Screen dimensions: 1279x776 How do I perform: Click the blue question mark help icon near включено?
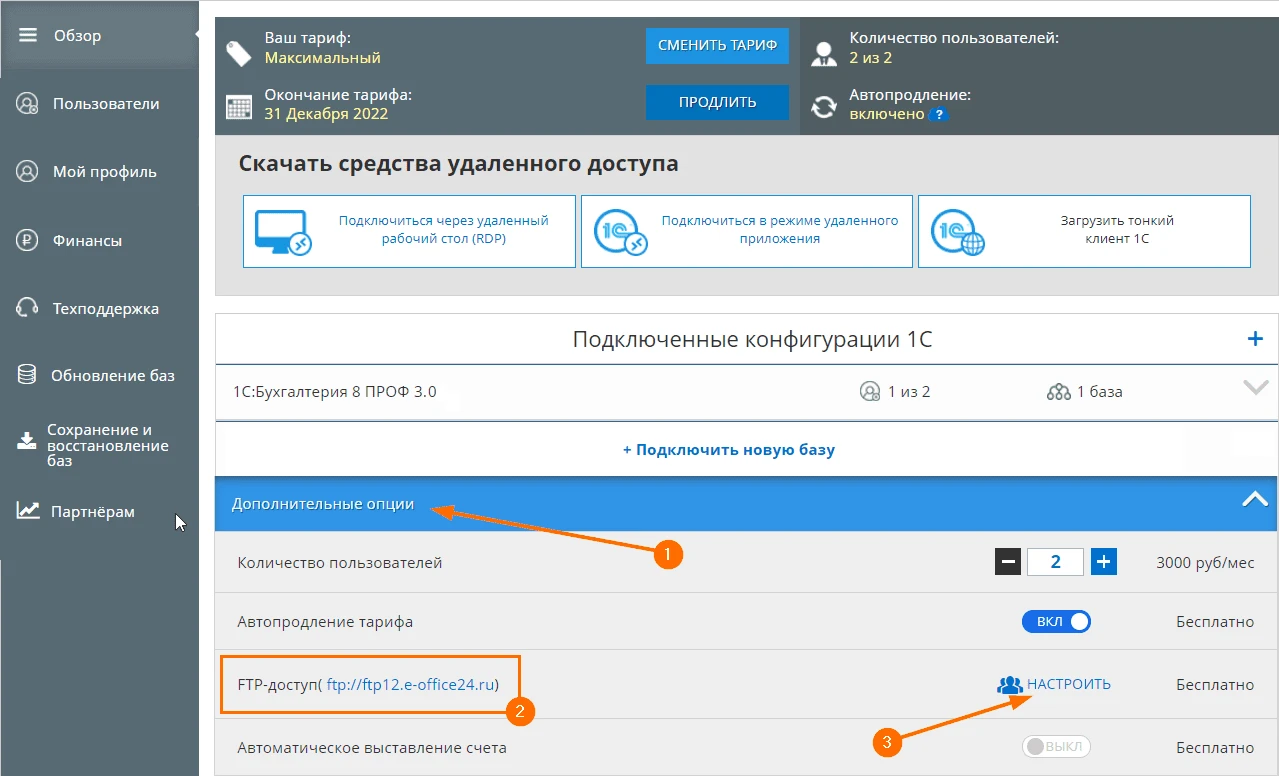coord(938,114)
